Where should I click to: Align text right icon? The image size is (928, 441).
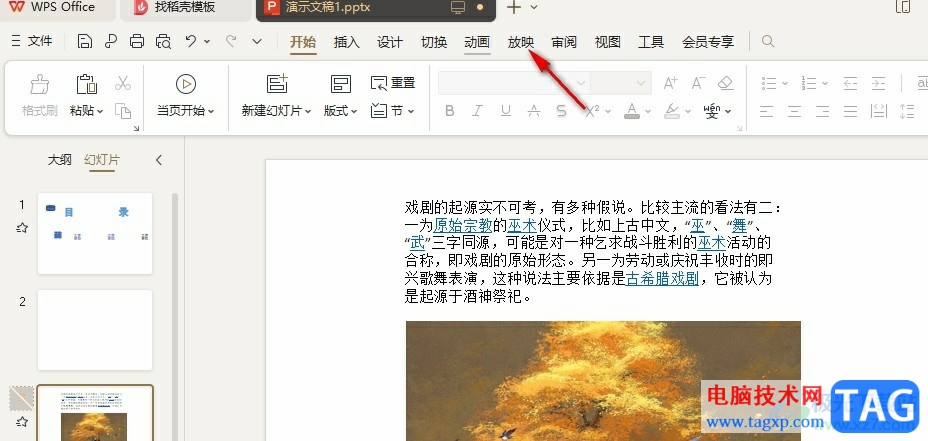click(x=822, y=111)
